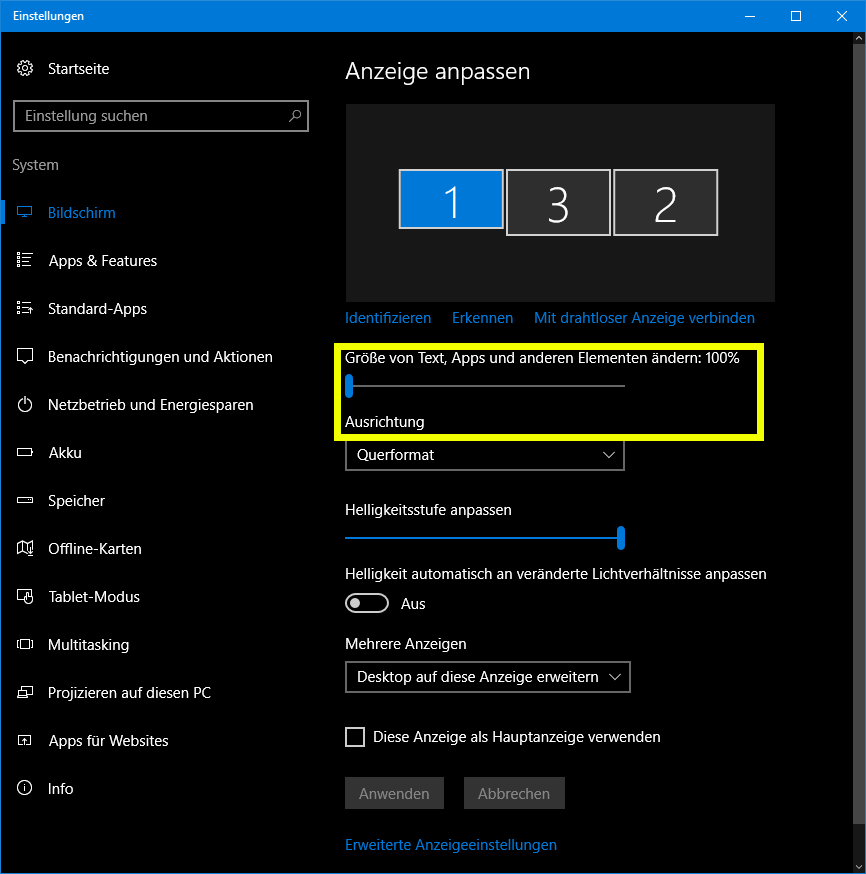The width and height of the screenshot is (866, 874).
Task: Open 'Erweiterte Anzeigeeinstellungen' link
Action: (450, 845)
